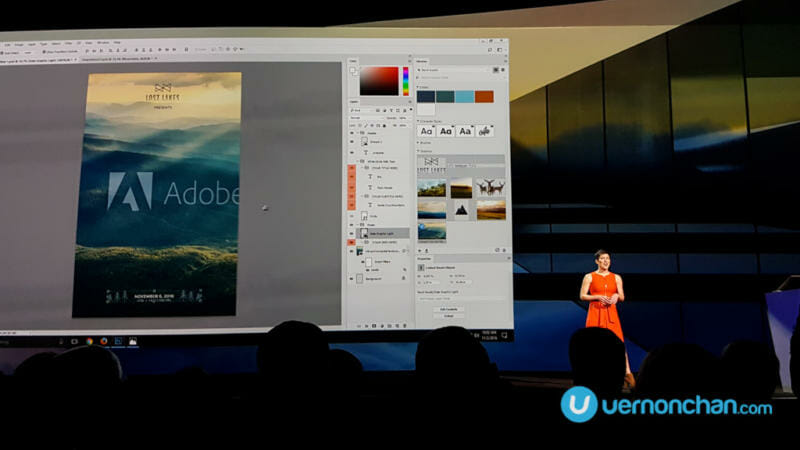Screen dimensions: 800x450
Task: Hide the topmost Header group layer
Action: (352, 133)
